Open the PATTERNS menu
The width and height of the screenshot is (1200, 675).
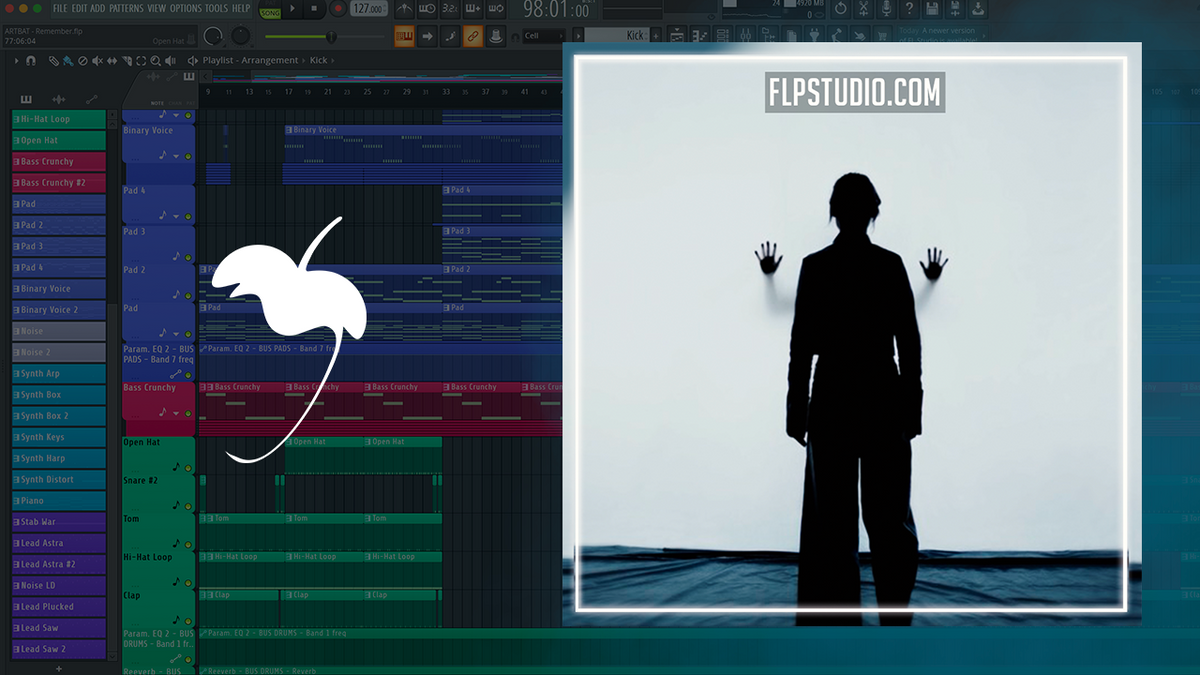pos(127,8)
